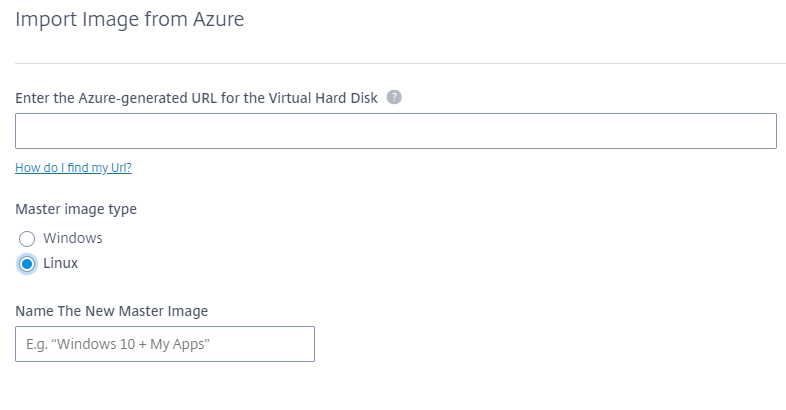Select the Windows master image type radio
Screen dimensions: 786x410
coord(27,239)
